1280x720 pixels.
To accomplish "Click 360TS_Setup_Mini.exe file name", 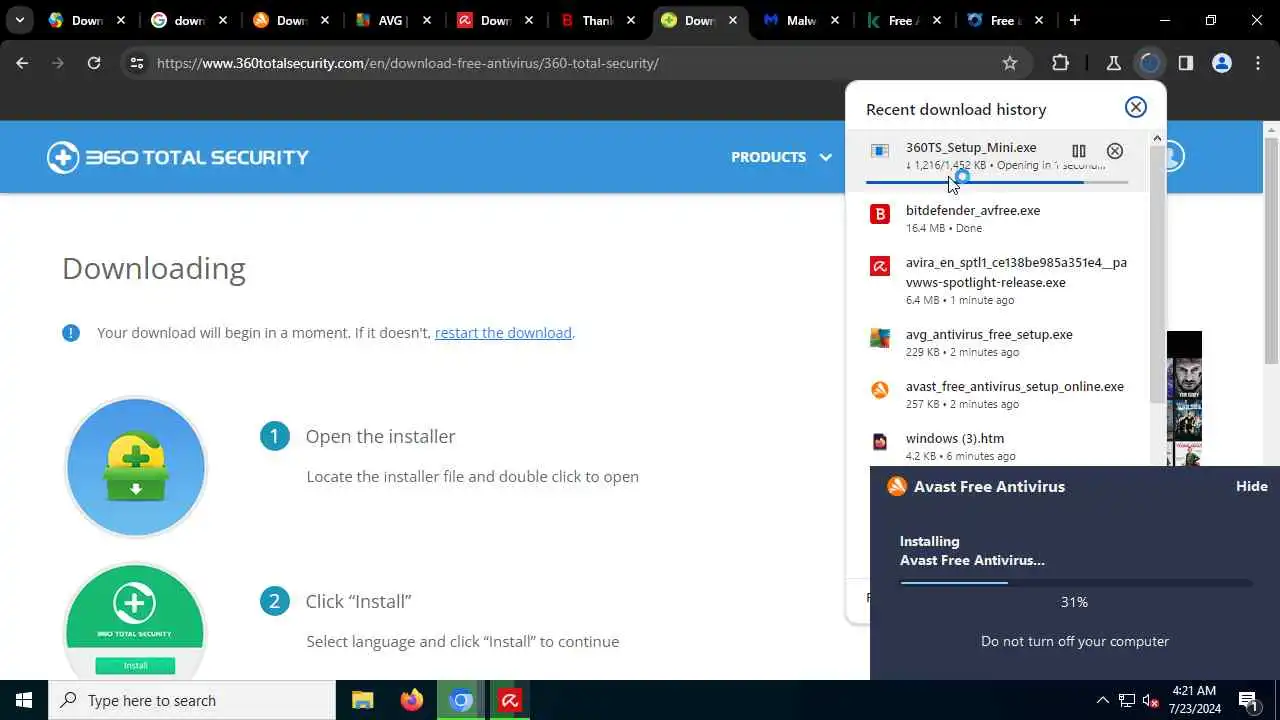I will [x=971, y=147].
